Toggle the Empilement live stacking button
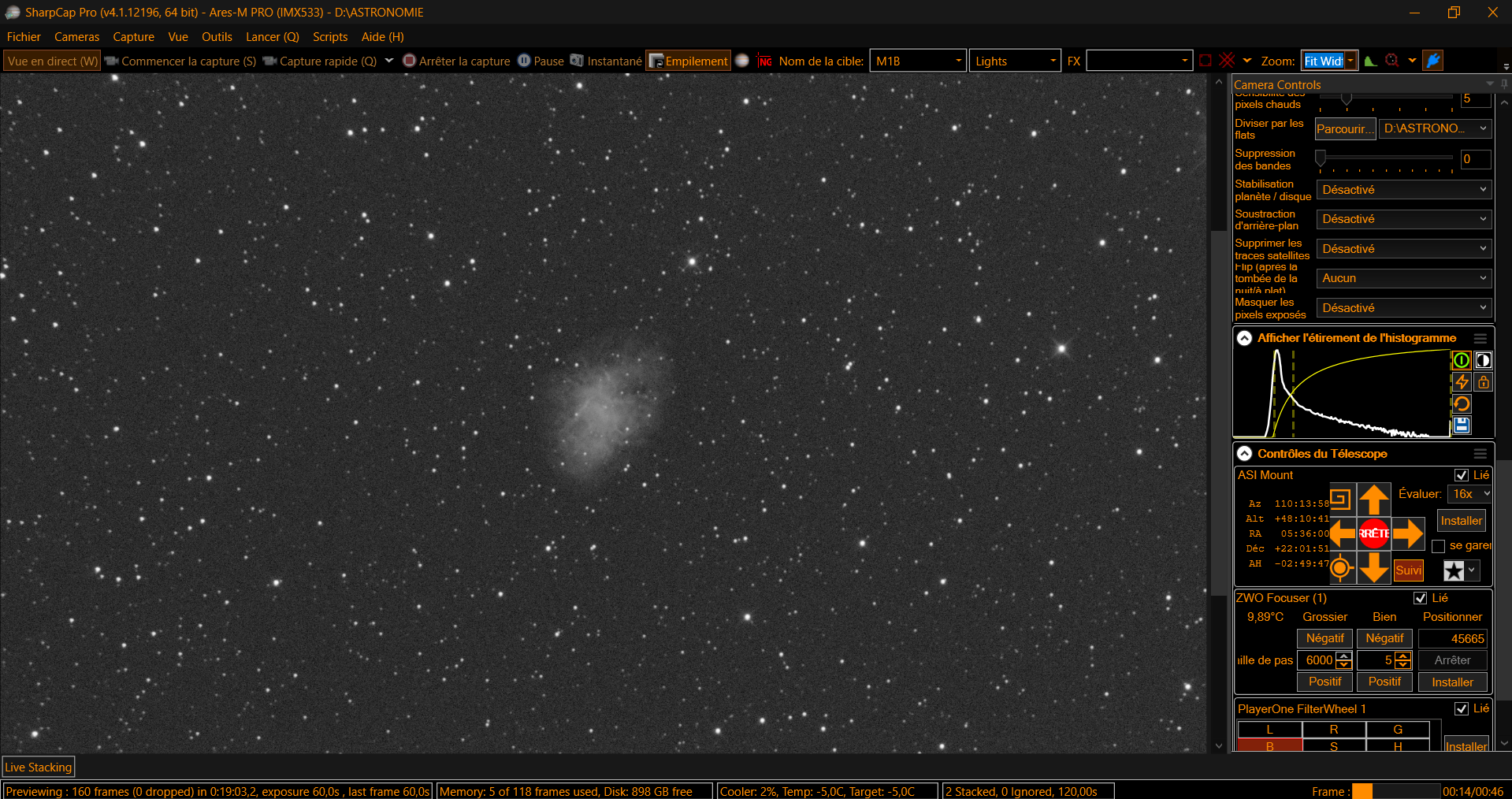The width and height of the screenshot is (1512, 799). pos(689,61)
